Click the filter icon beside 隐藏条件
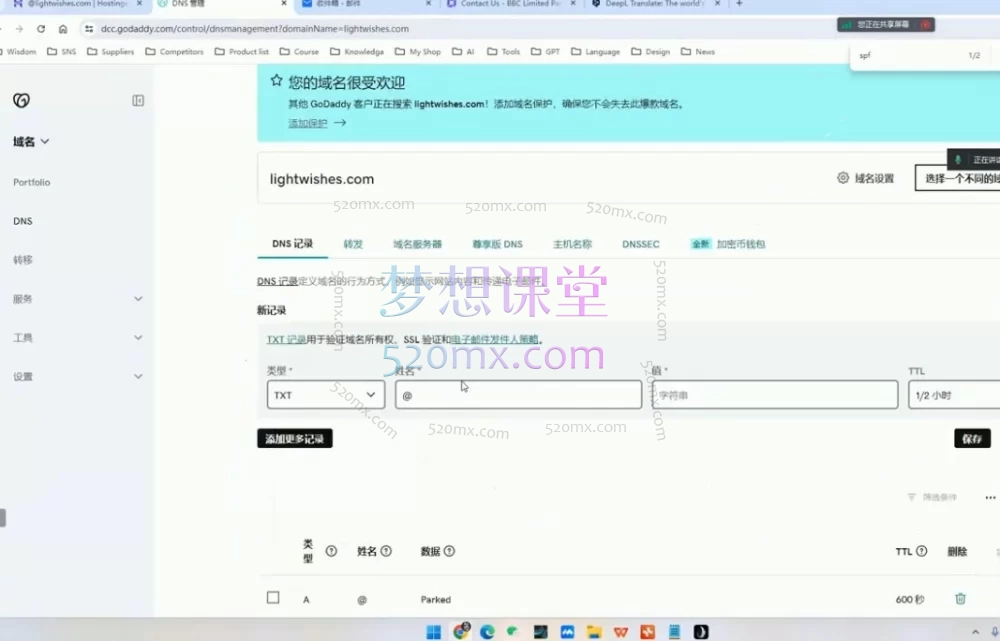Screen dimensions: 1000x641 pos(911,497)
